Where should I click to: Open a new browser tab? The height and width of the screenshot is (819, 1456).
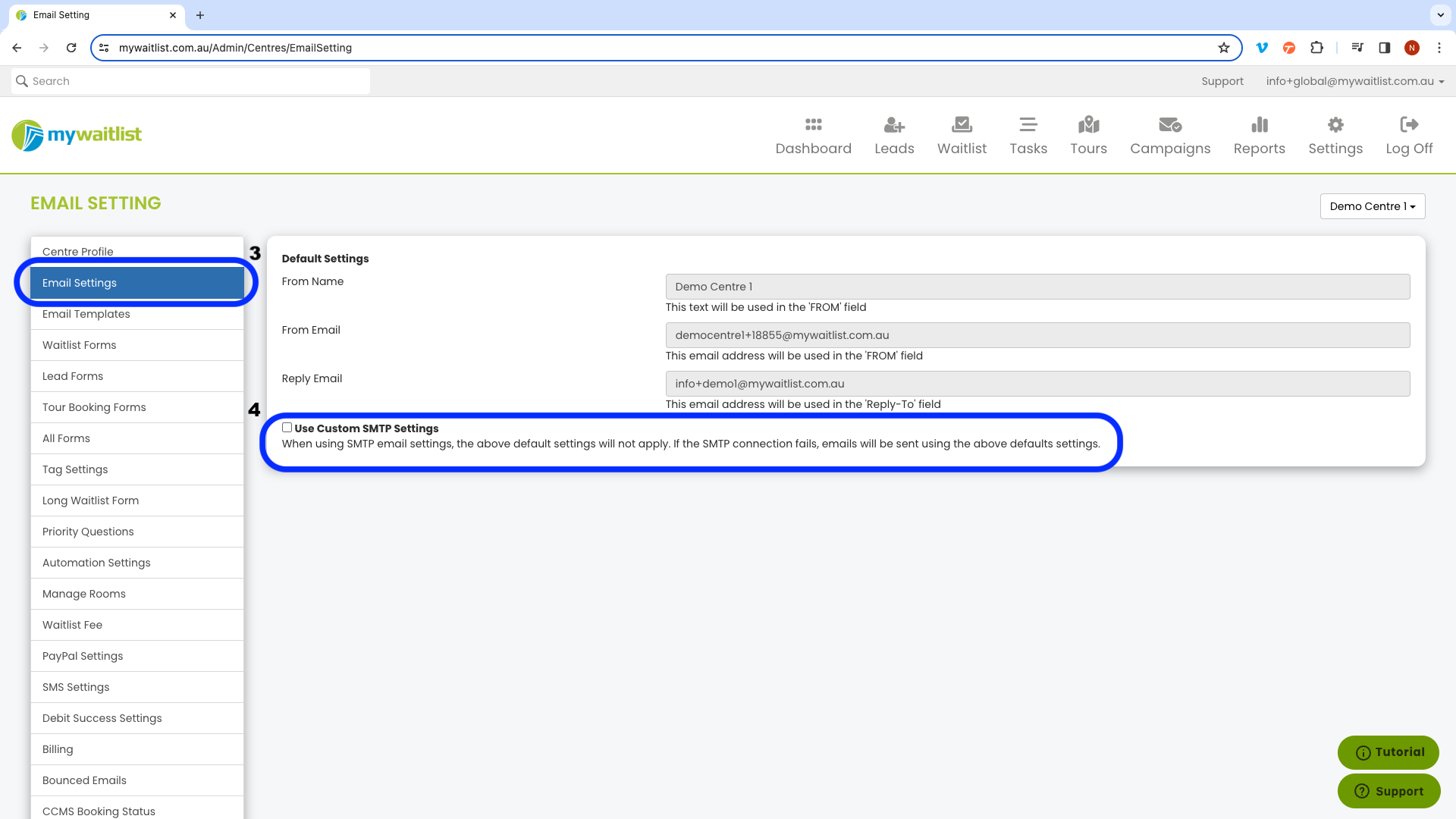tap(200, 15)
